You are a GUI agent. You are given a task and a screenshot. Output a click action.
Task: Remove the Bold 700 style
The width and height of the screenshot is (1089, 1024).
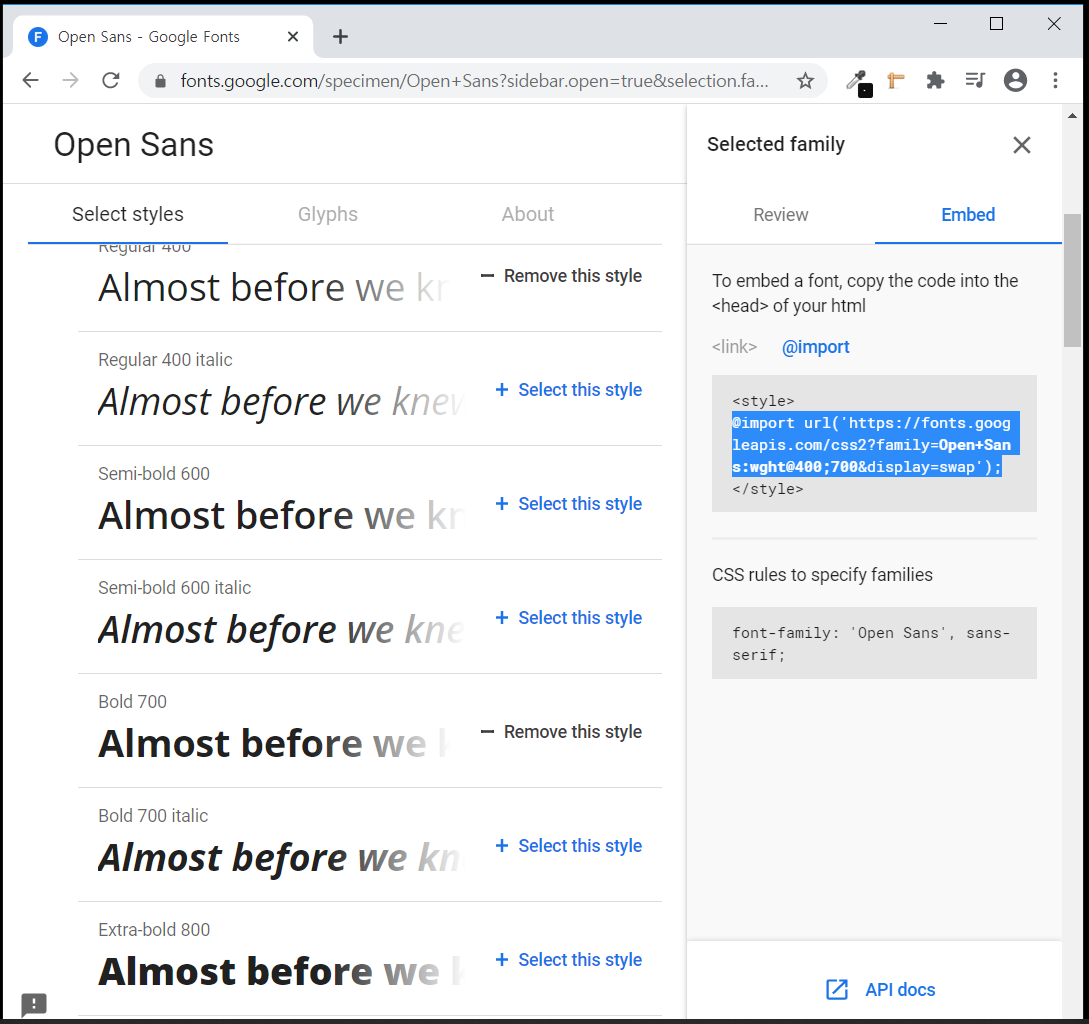tap(561, 732)
